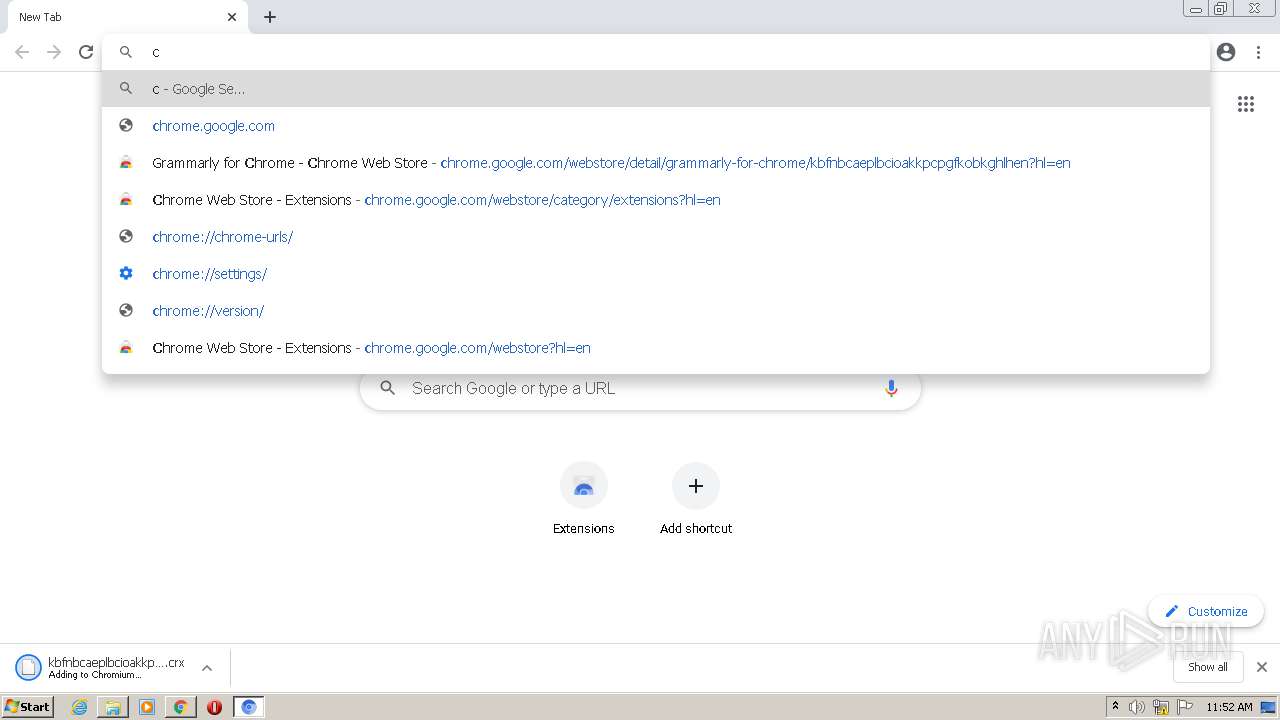Open the Chromium three-dot menu
The image size is (1280, 720).
(x=1259, y=52)
